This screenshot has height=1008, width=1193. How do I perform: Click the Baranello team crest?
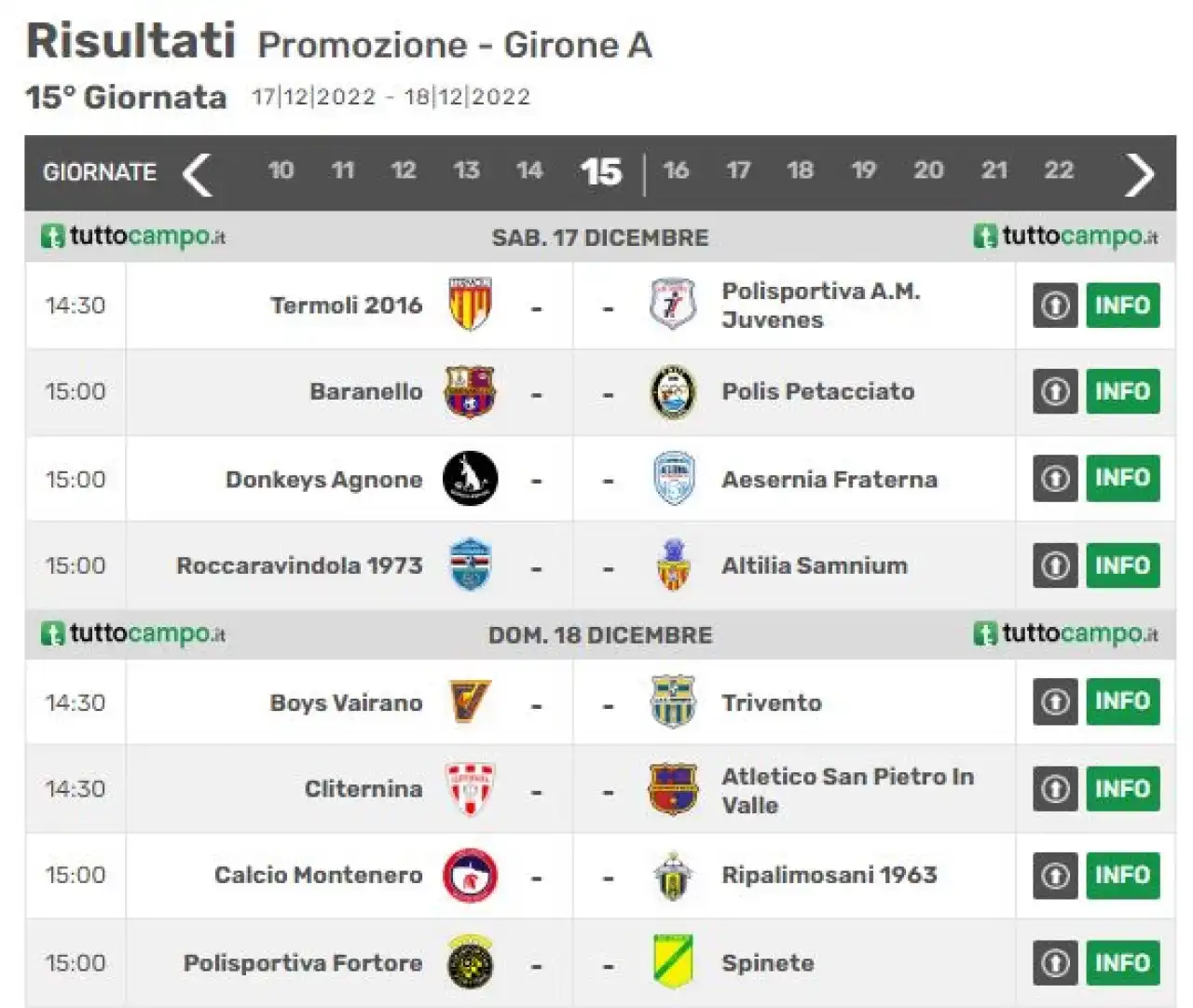tap(470, 391)
